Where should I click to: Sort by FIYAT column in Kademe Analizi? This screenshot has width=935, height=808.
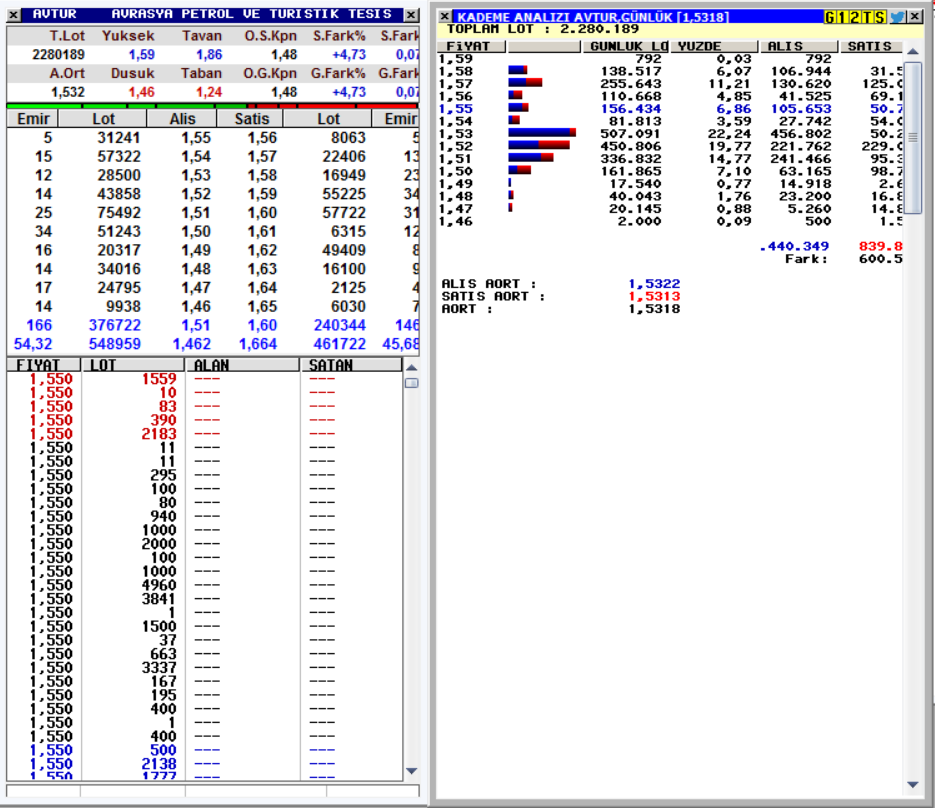tap(471, 46)
